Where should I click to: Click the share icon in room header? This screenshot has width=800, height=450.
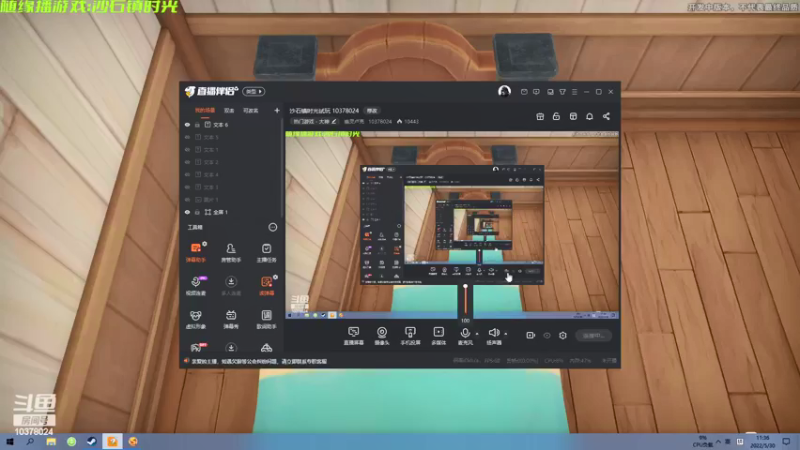point(606,116)
